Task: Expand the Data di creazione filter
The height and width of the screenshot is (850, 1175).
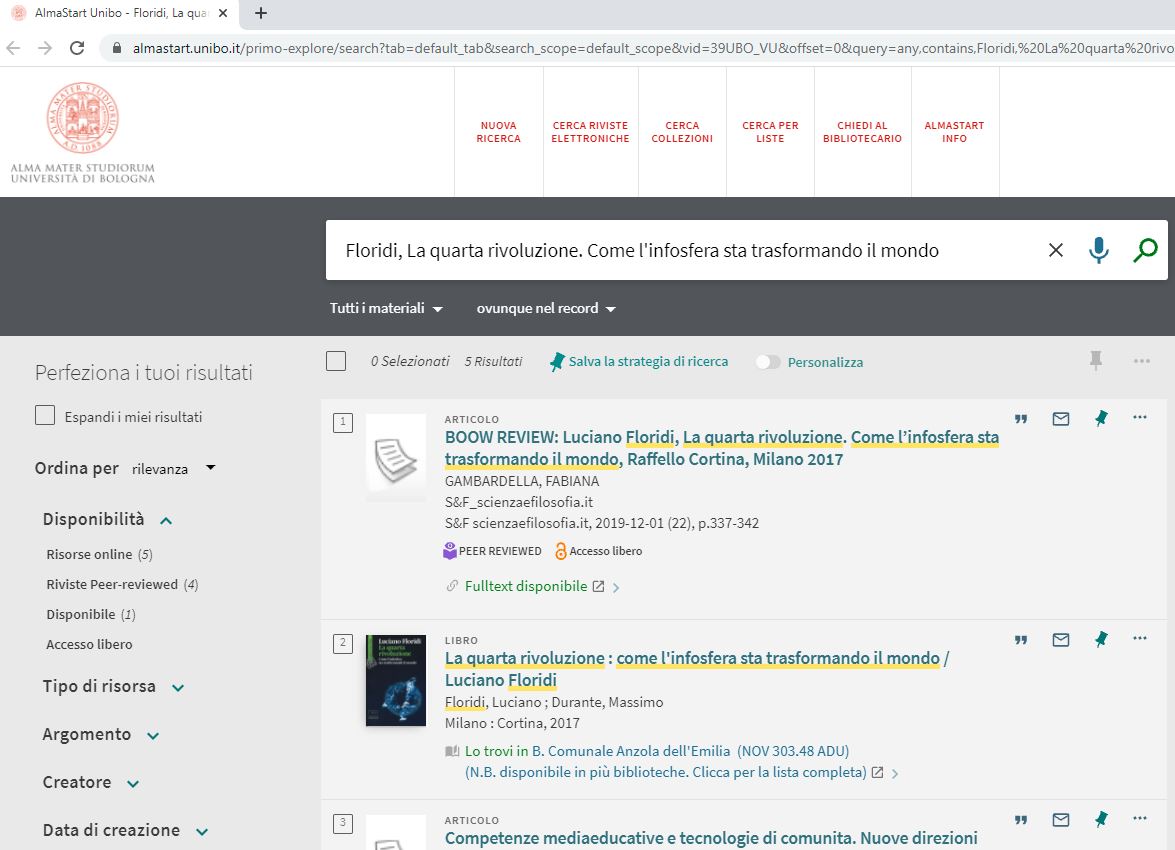Action: [x=125, y=831]
